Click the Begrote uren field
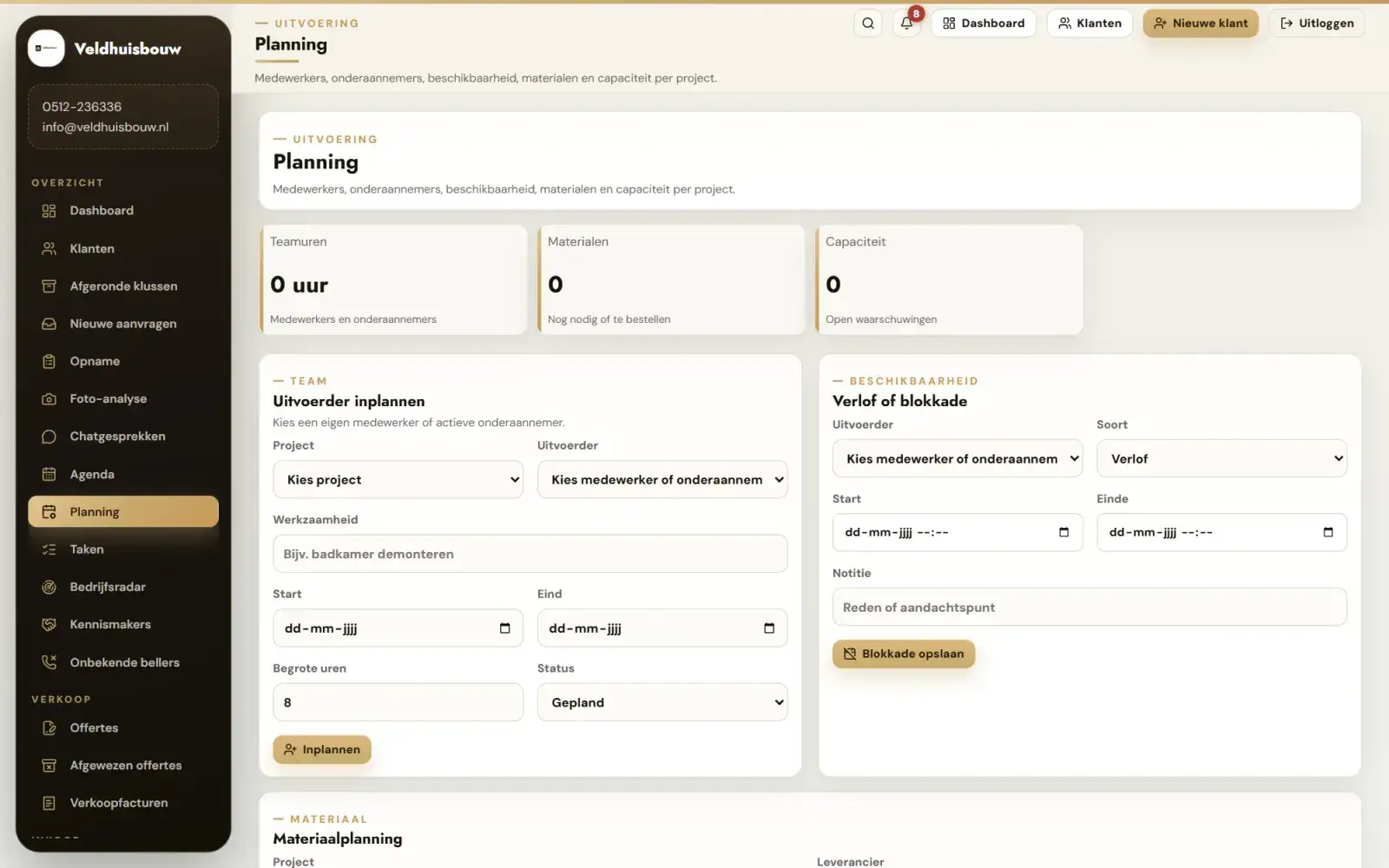Image resolution: width=1389 pixels, height=868 pixels. click(398, 702)
